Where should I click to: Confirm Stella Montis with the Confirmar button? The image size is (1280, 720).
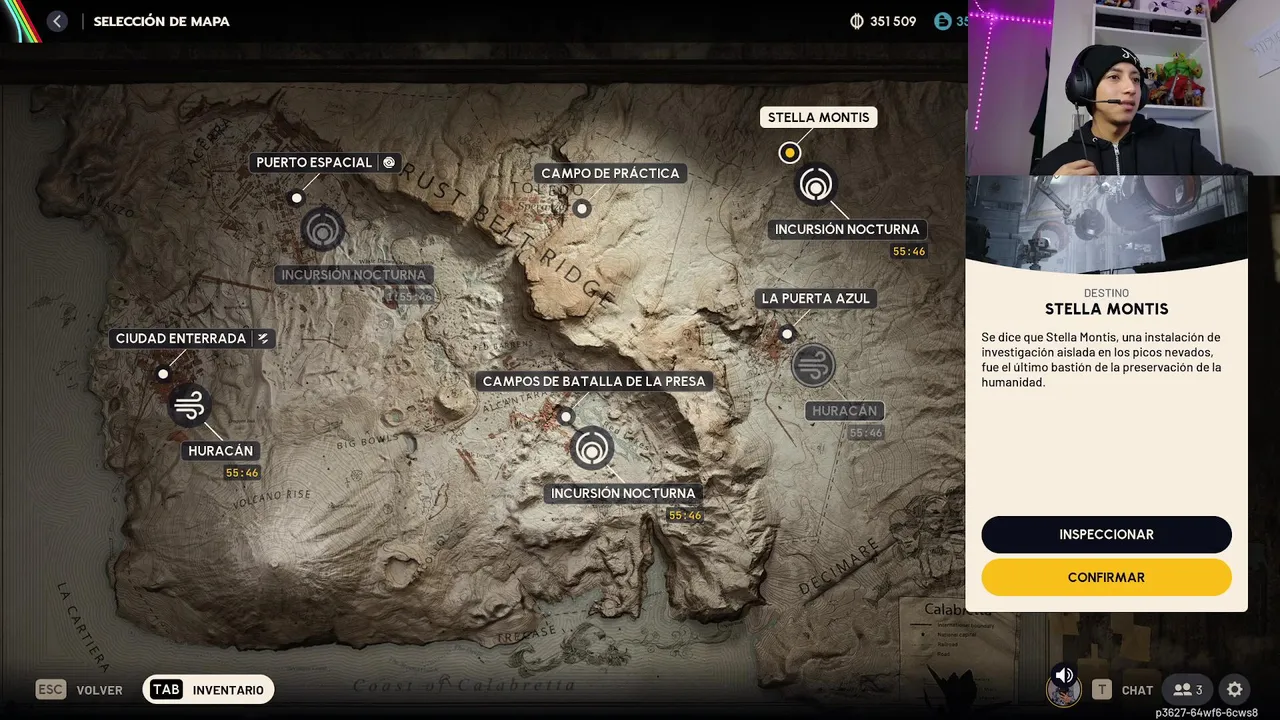coord(1106,577)
